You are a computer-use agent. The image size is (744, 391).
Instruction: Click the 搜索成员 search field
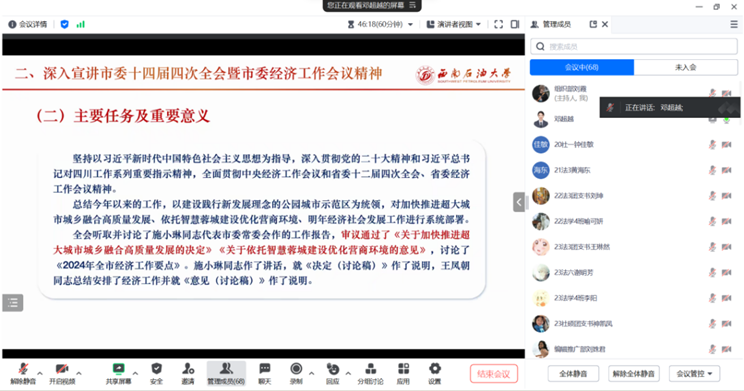tap(634, 47)
